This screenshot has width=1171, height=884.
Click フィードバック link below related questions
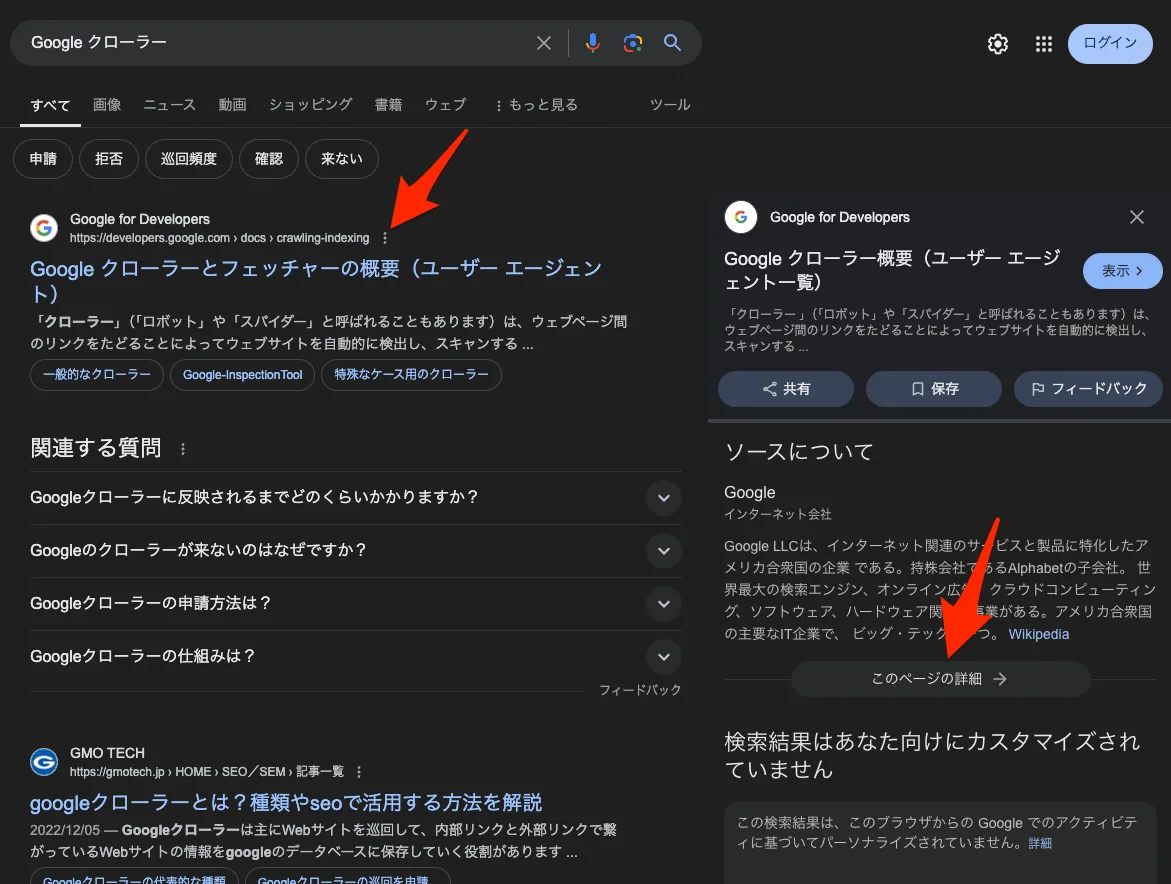tap(640, 690)
